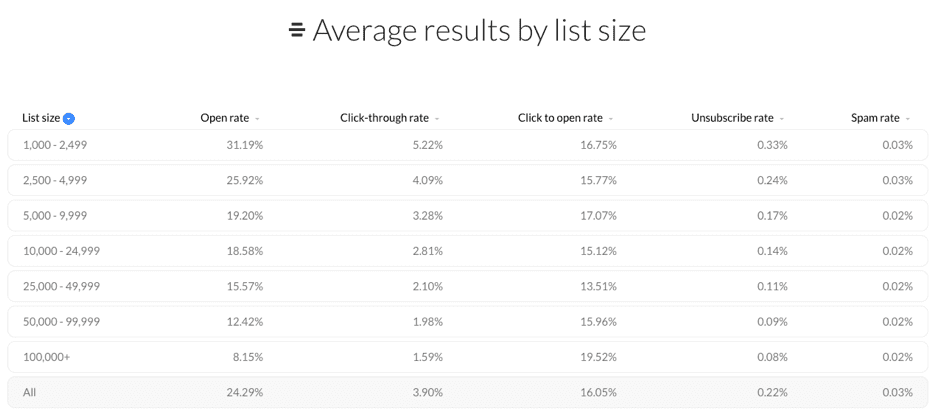Click the Open rate column header text
Image resolution: width=944 pixels, height=420 pixels.
click(x=224, y=118)
